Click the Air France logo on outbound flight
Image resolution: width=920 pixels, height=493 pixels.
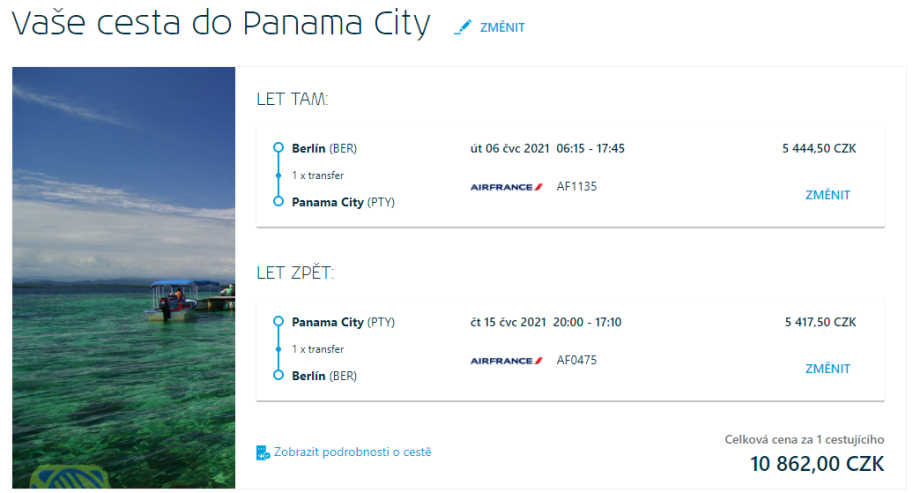coord(506,186)
